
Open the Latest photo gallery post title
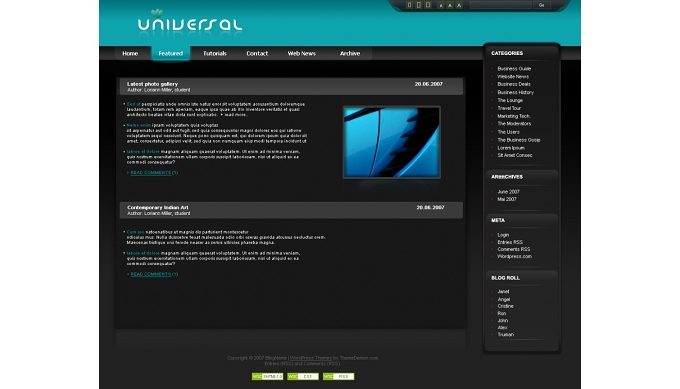point(153,84)
